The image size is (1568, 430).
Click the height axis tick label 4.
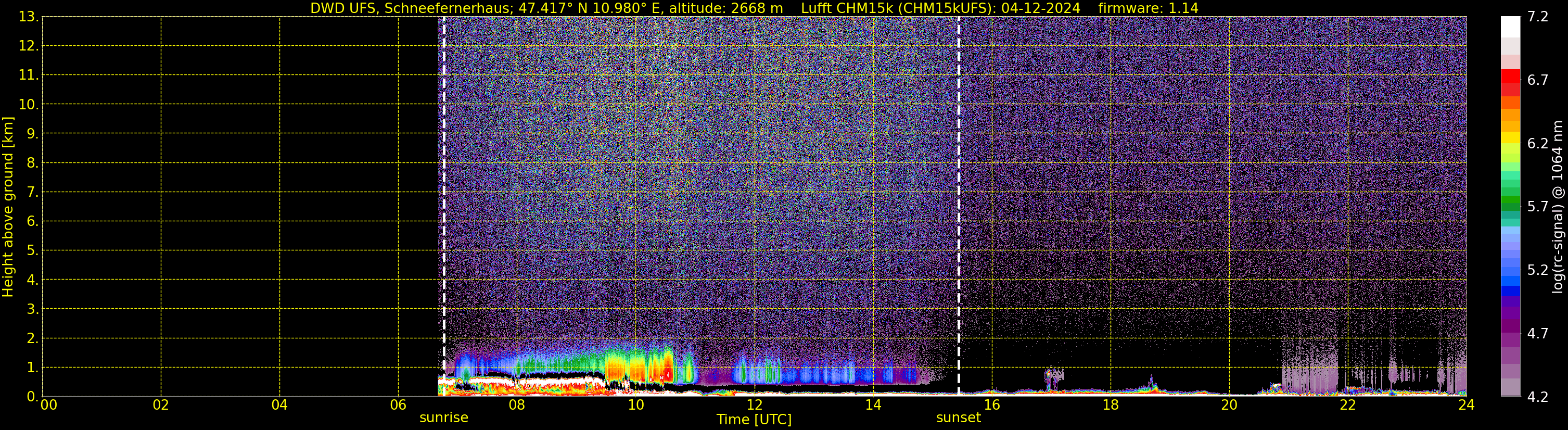coord(32,280)
